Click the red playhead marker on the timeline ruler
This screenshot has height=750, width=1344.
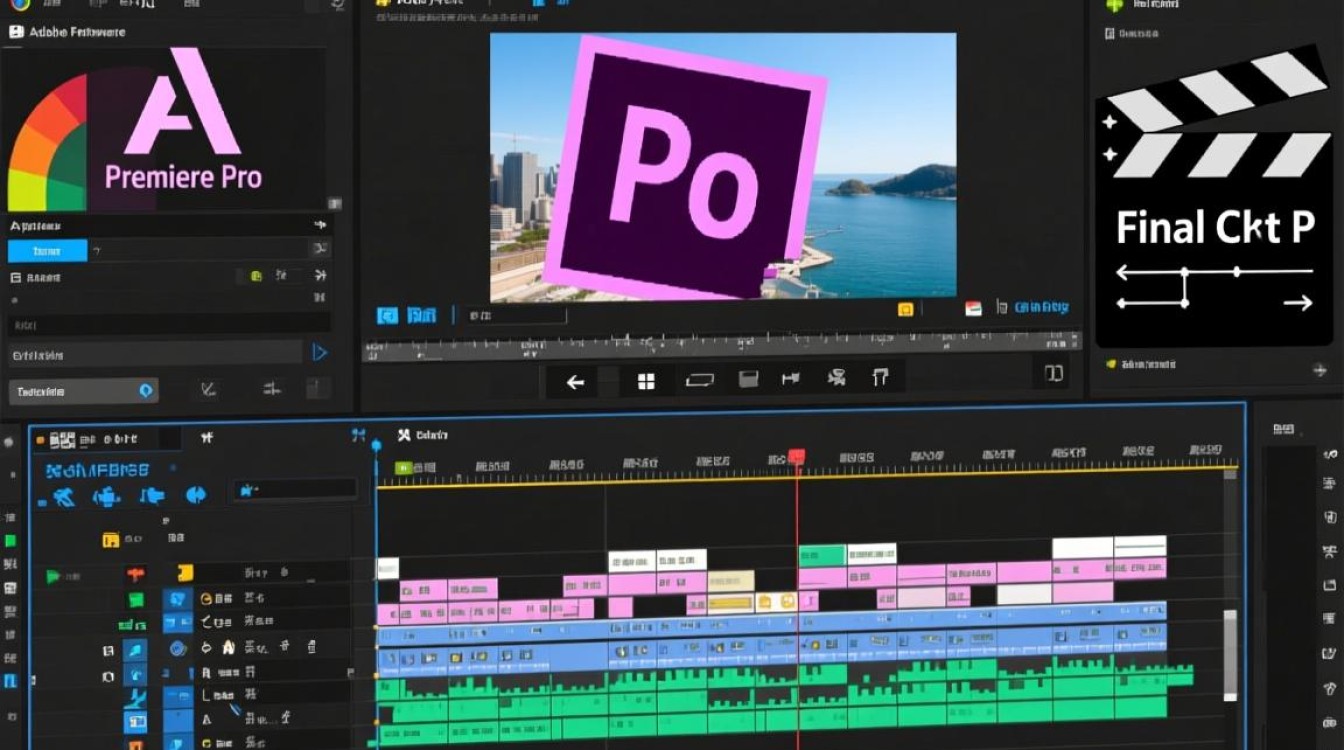797,456
